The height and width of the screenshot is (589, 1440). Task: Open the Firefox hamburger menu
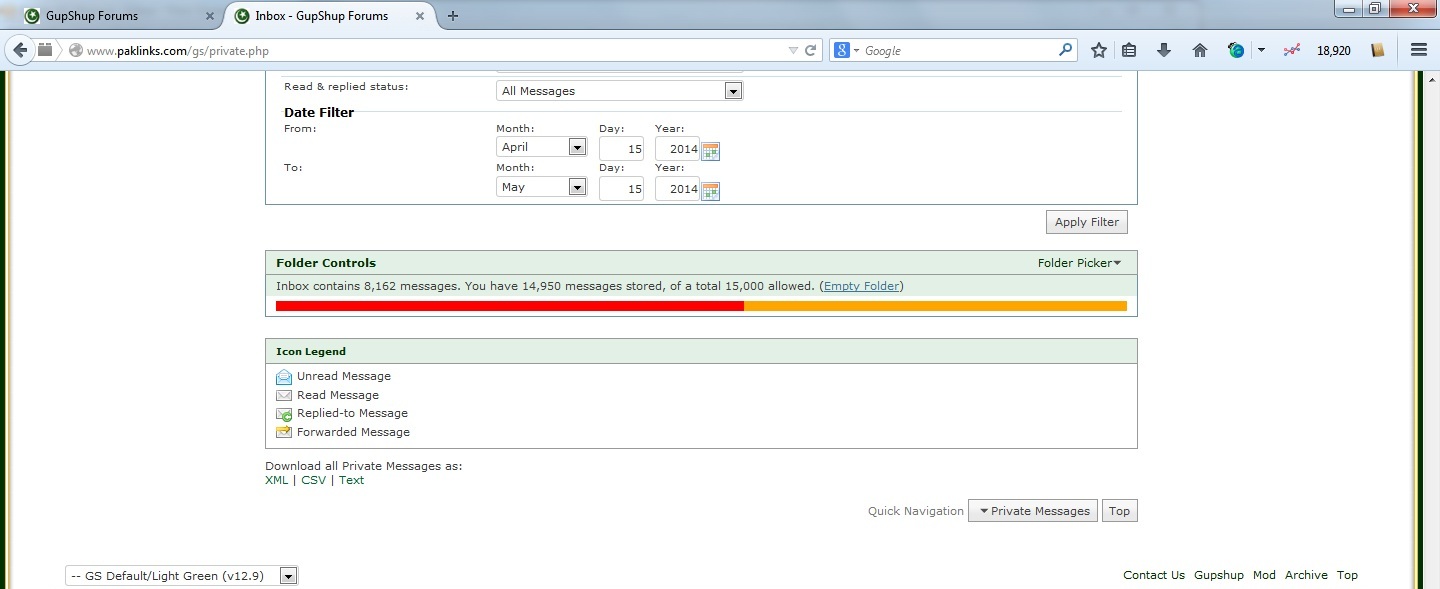click(x=1418, y=50)
